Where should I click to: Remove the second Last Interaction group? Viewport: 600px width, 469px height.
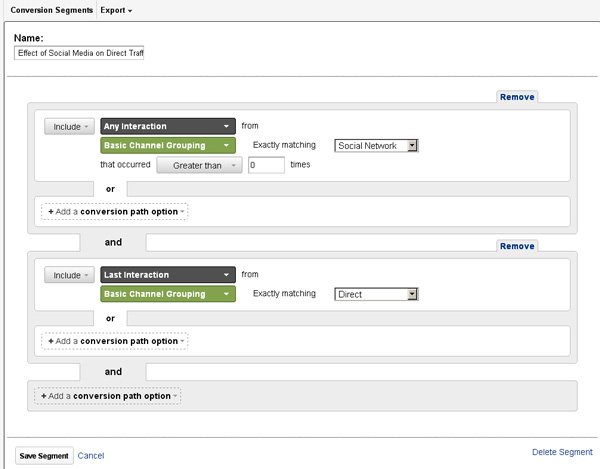[517, 246]
